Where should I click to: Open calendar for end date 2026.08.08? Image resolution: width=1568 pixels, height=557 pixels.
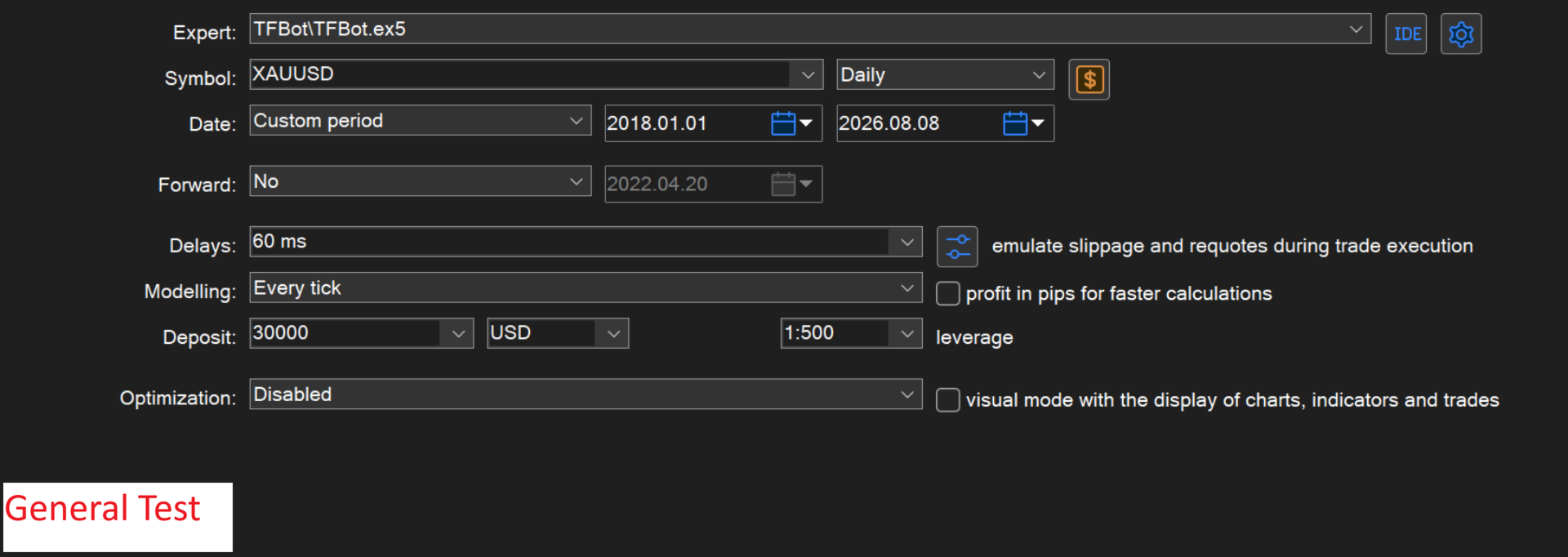click(1023, 123)
